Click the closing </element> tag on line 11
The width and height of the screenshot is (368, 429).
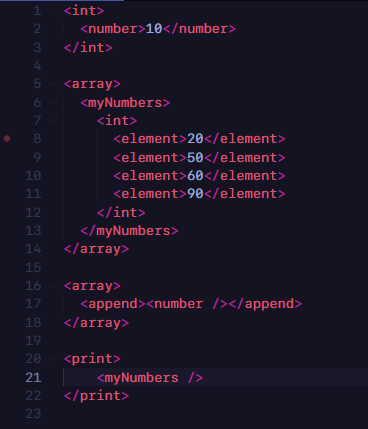[x=245, y=194]
